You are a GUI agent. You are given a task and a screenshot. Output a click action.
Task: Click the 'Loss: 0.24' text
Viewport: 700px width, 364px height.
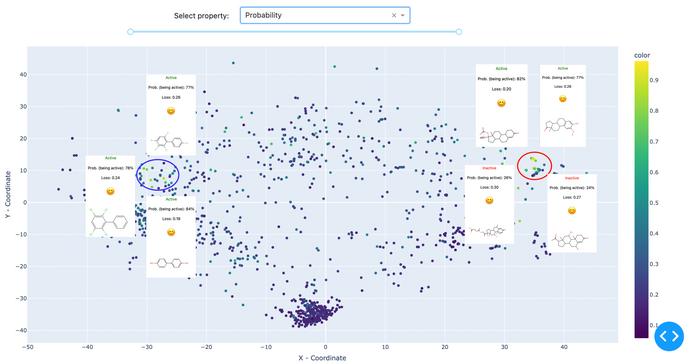tap(110, 178)
